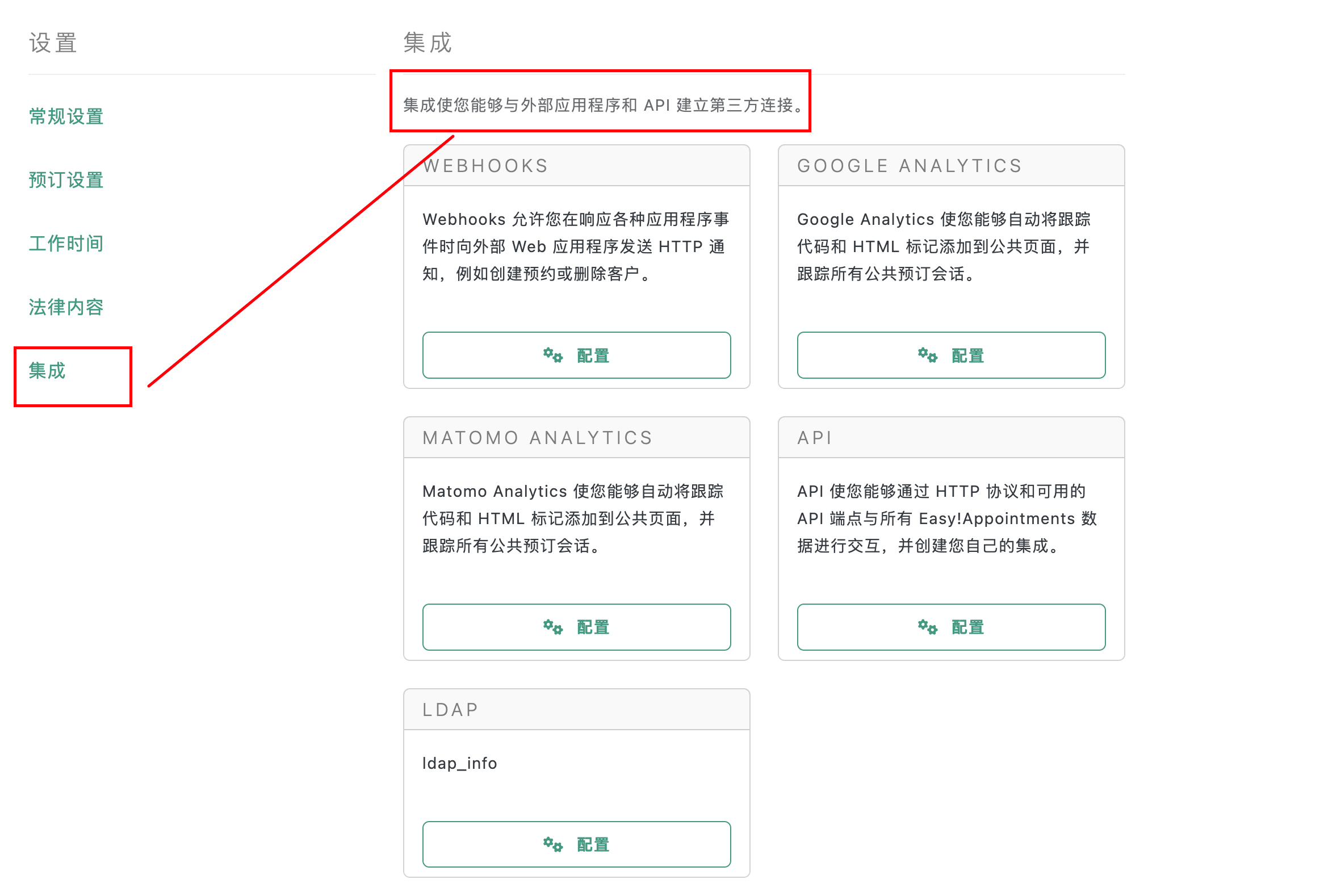
Task: Click 配置 button in Matomo Analytics card
Action: (576, 626)
